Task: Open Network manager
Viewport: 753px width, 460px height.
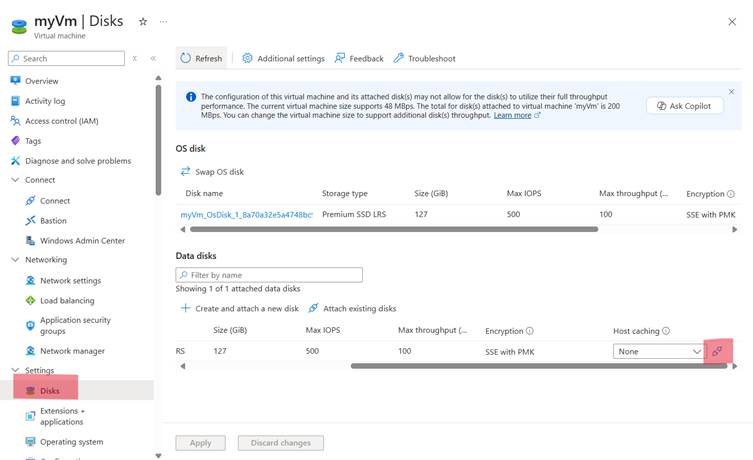Action: click(x=73, y=351)
